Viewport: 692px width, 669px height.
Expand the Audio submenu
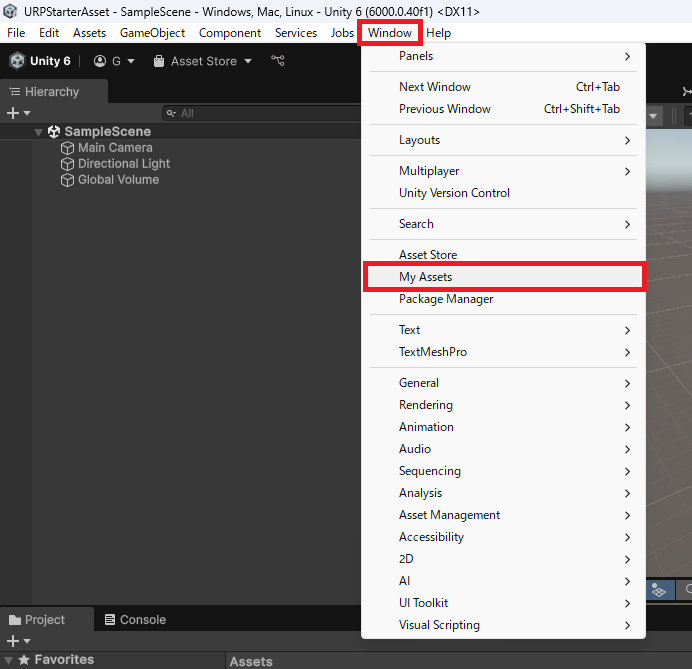[x=503, y=449]
